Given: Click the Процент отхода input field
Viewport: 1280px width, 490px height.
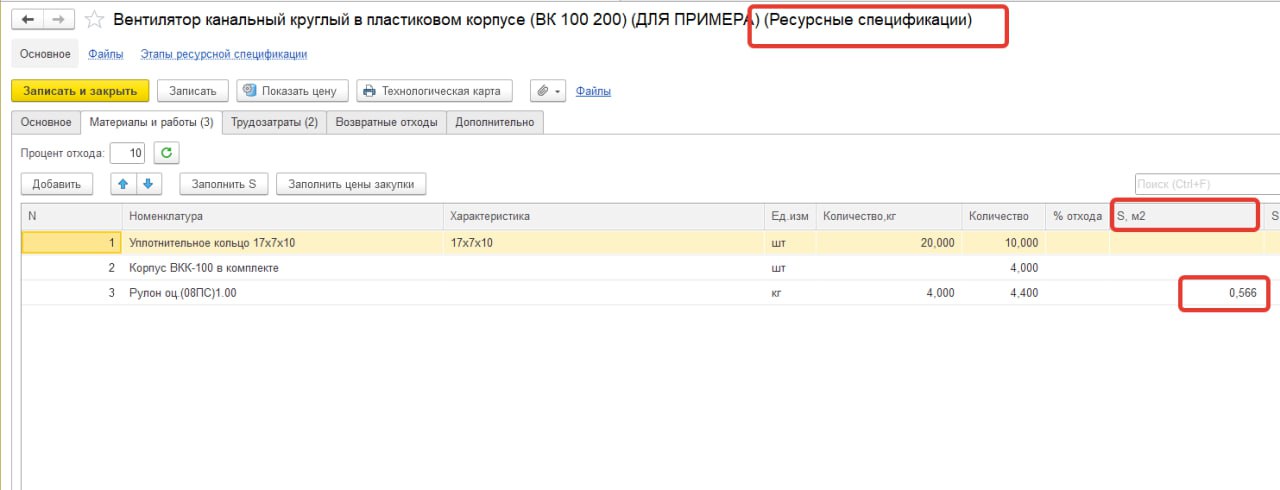Looking at the screenshot, I should click(x=127, y=153).
